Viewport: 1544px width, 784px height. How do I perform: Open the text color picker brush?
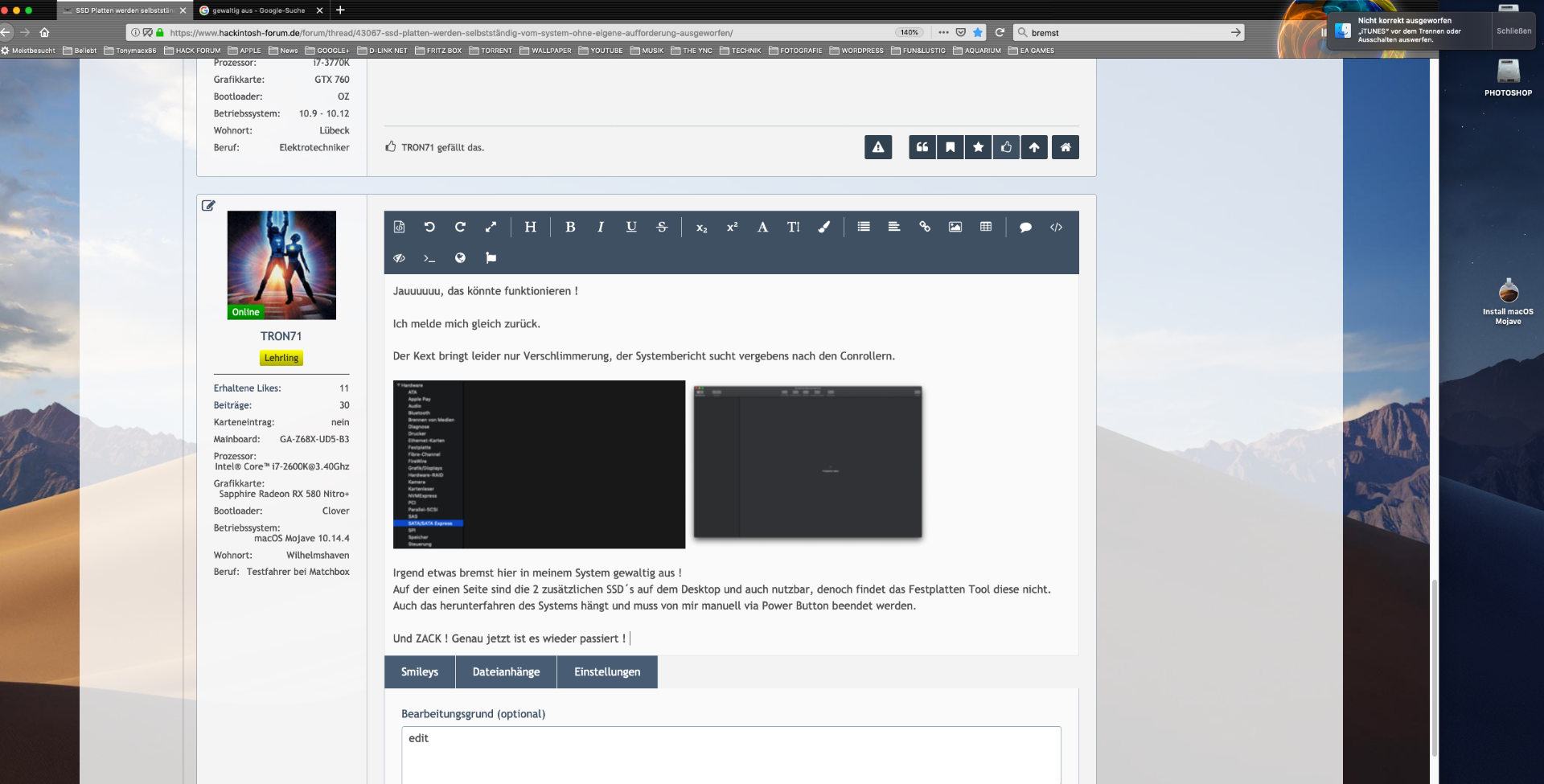(x=823, y=227)
